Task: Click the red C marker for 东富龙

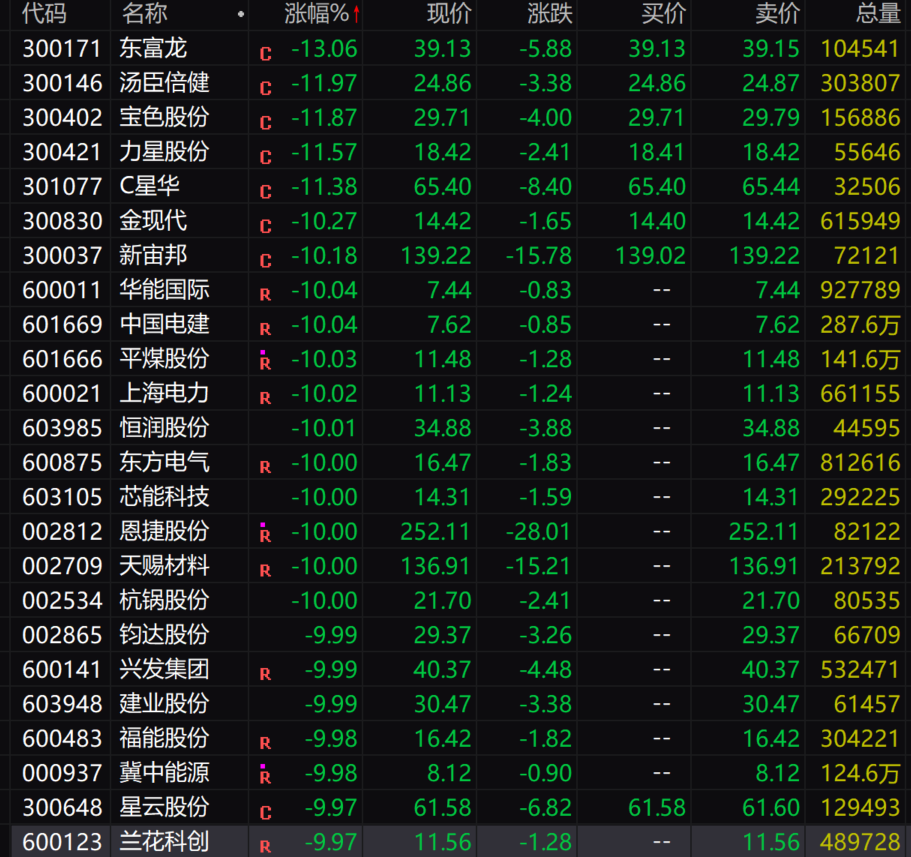Action: tap(266, 54)
